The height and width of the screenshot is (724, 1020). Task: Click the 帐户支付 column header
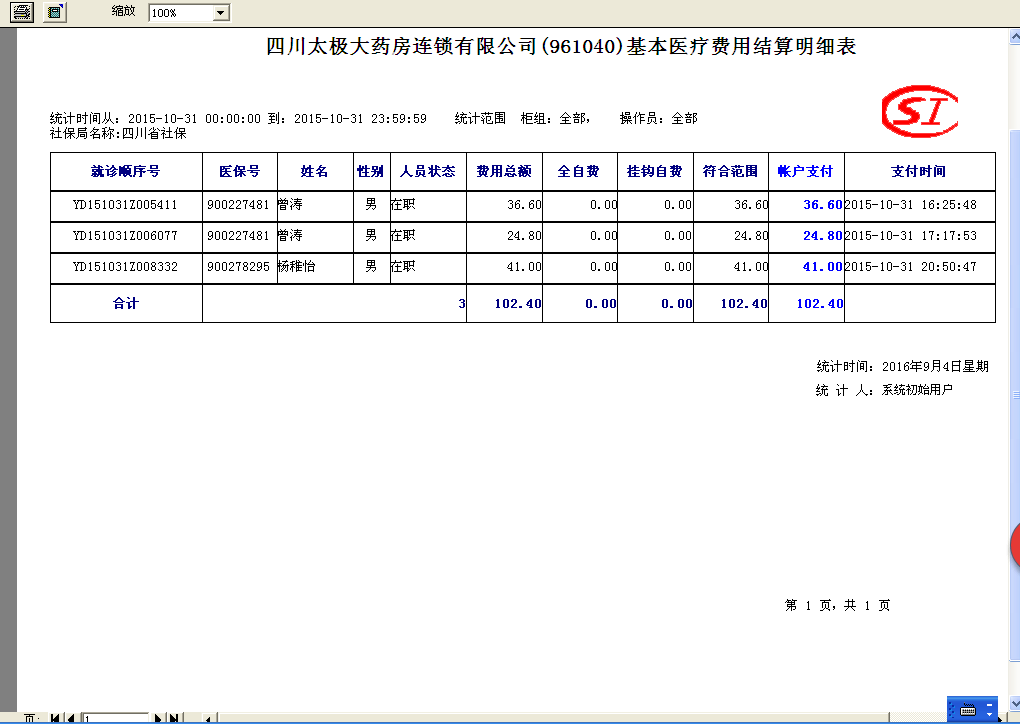(x=805, y=171)
